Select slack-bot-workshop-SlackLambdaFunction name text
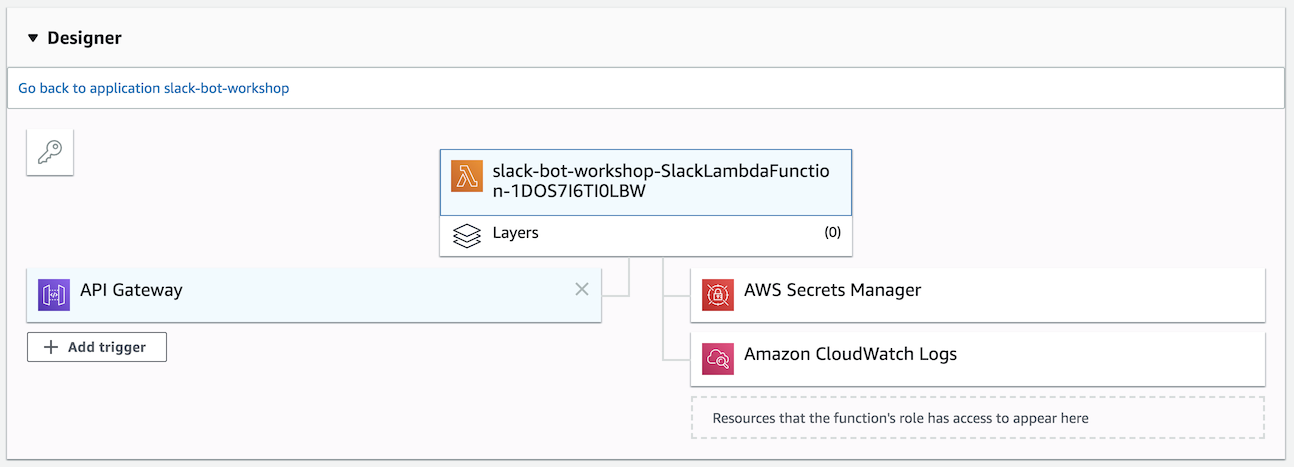The image size is (1294, 467). click(x=660, y=180)
